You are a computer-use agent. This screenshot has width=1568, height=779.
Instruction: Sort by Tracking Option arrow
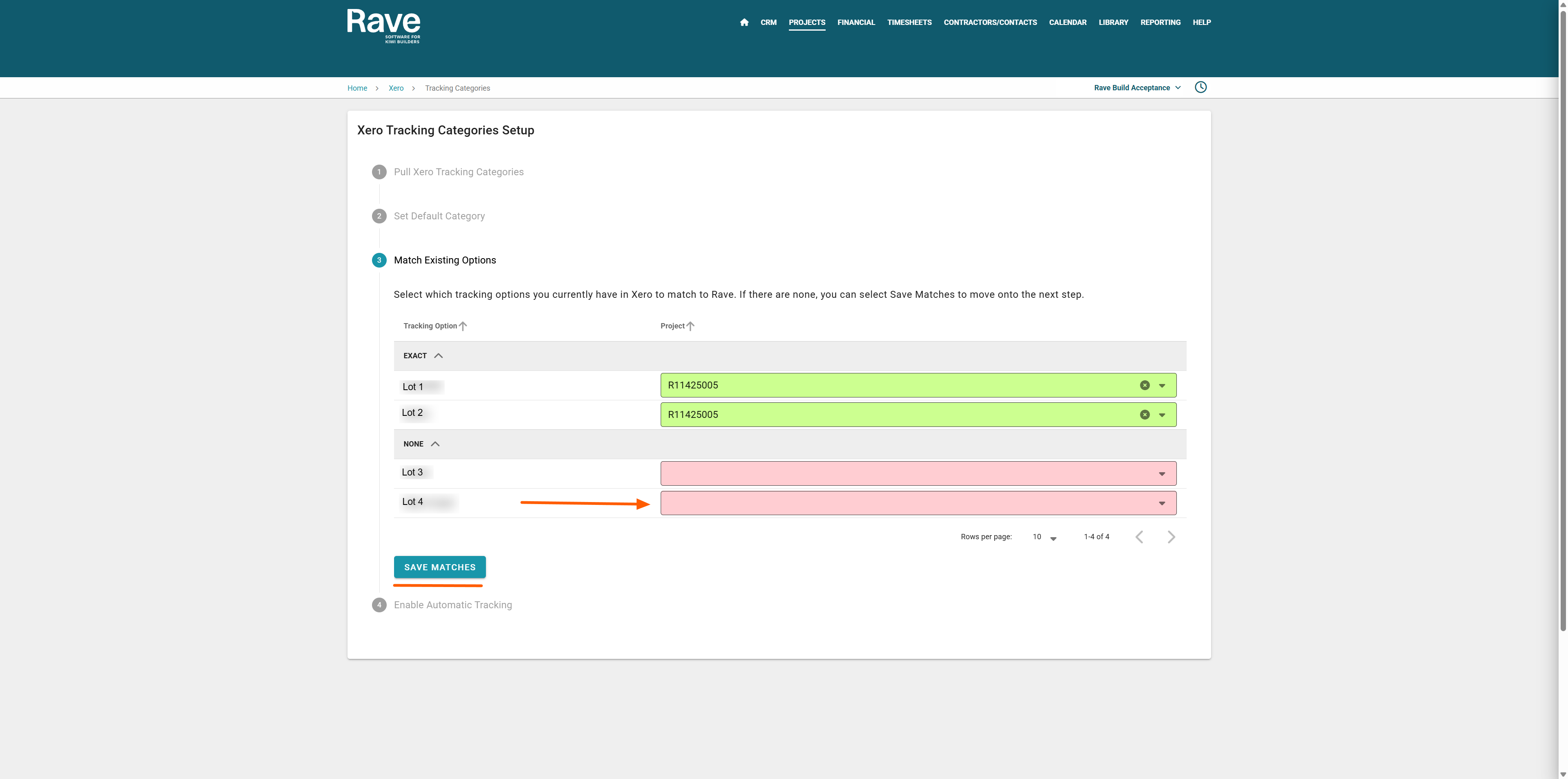463,326
